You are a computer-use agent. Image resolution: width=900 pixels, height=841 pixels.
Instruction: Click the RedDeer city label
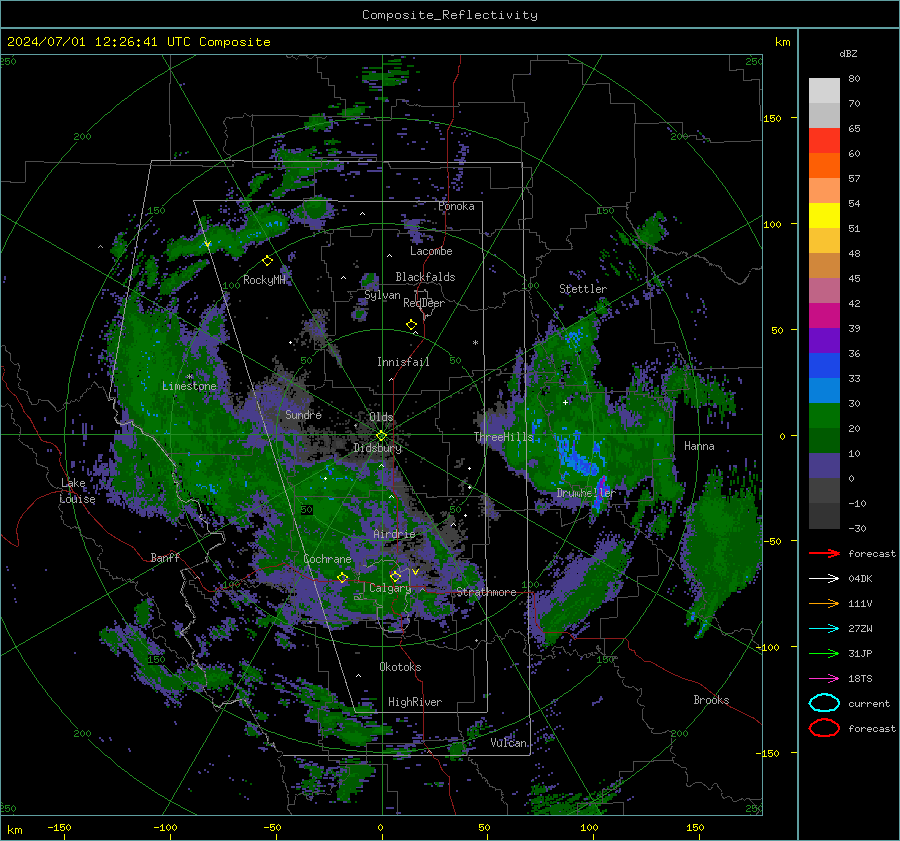(x=424, y=303)
